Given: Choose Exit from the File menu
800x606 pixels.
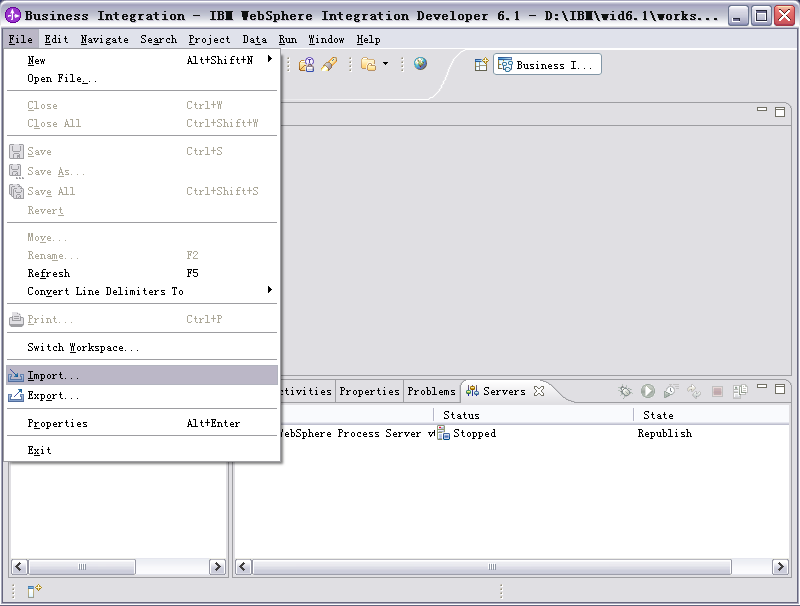Looking at the screenshot, I should point(142,450).
